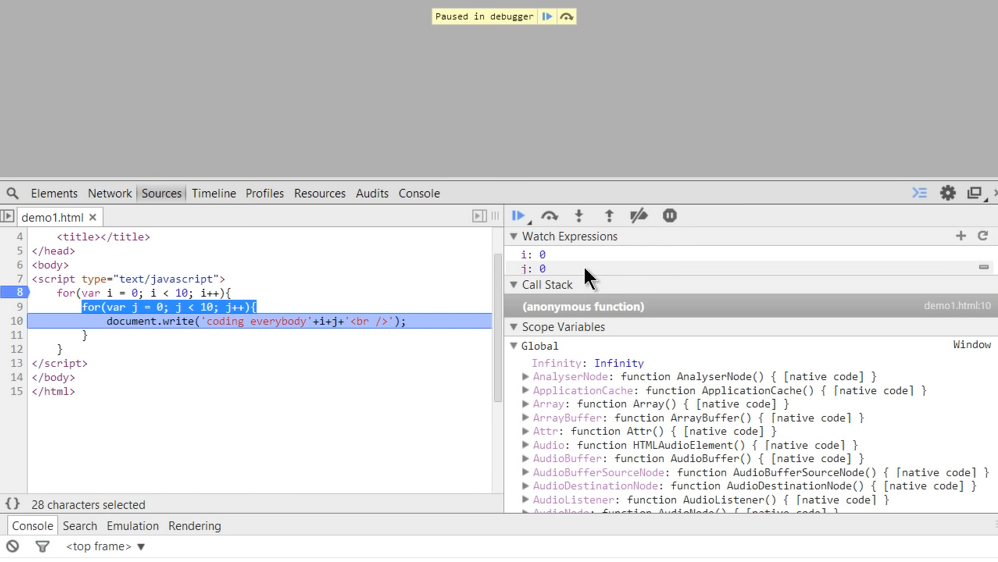The image size is (998, 562).
Task: Select the Console drawer tab
Action: point(32,526)
